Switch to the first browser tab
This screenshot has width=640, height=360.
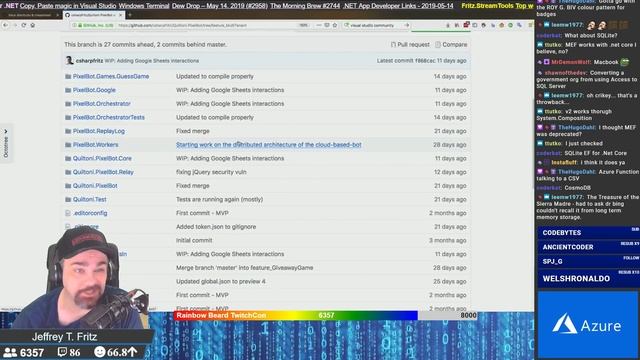(31, 15)
